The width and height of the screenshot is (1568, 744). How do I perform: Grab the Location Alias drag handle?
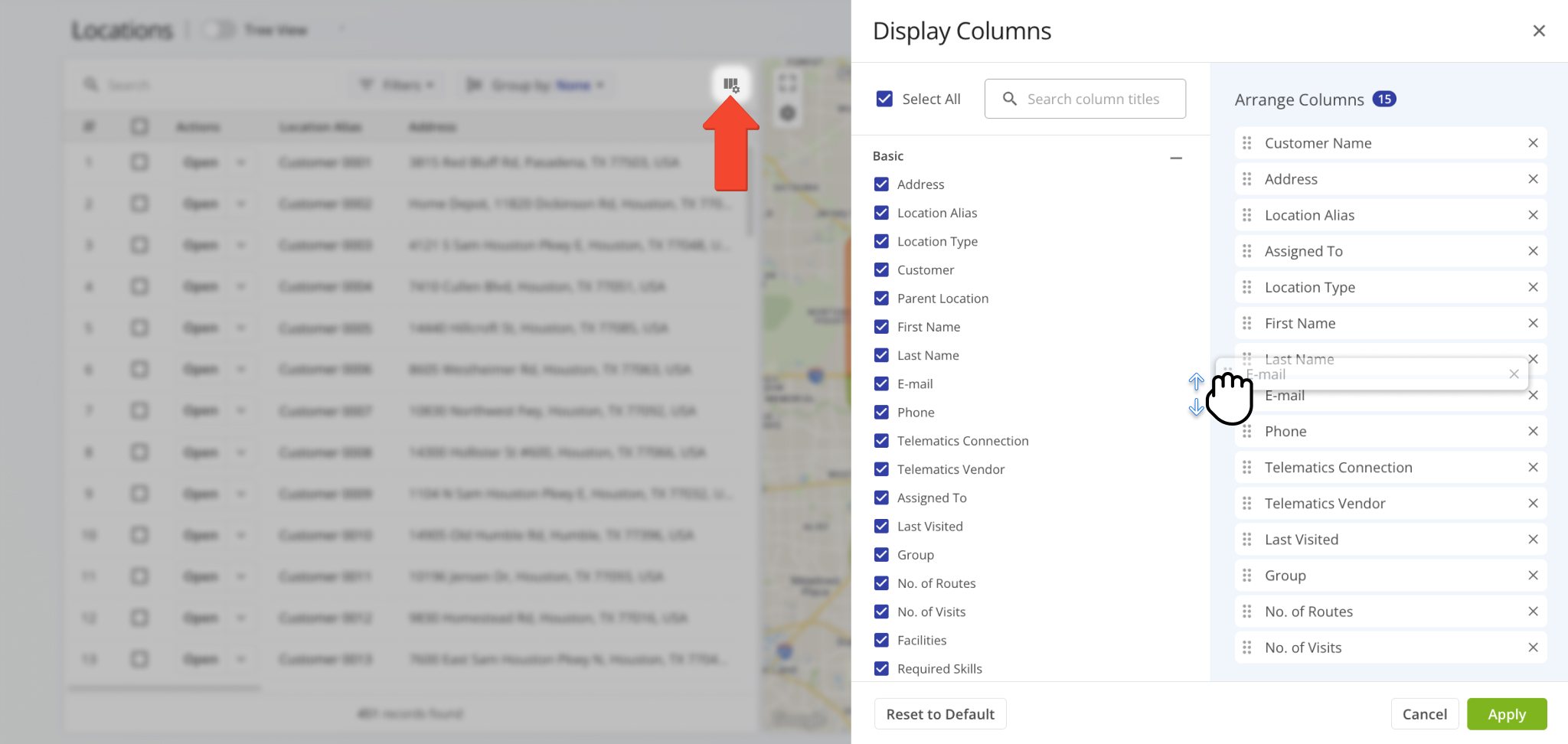click(x=1247, y=215)
